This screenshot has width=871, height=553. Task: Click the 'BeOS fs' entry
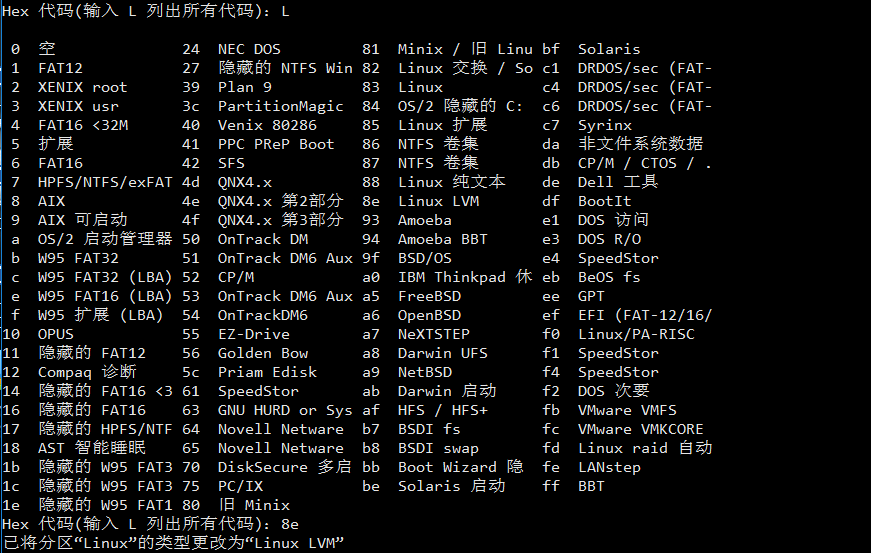tap(609, 277)
